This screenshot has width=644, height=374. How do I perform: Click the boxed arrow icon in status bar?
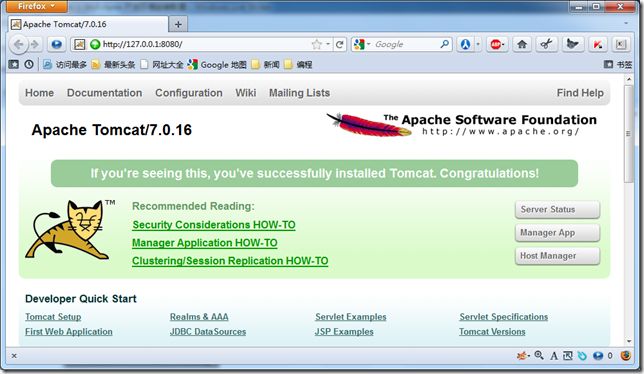568,356
